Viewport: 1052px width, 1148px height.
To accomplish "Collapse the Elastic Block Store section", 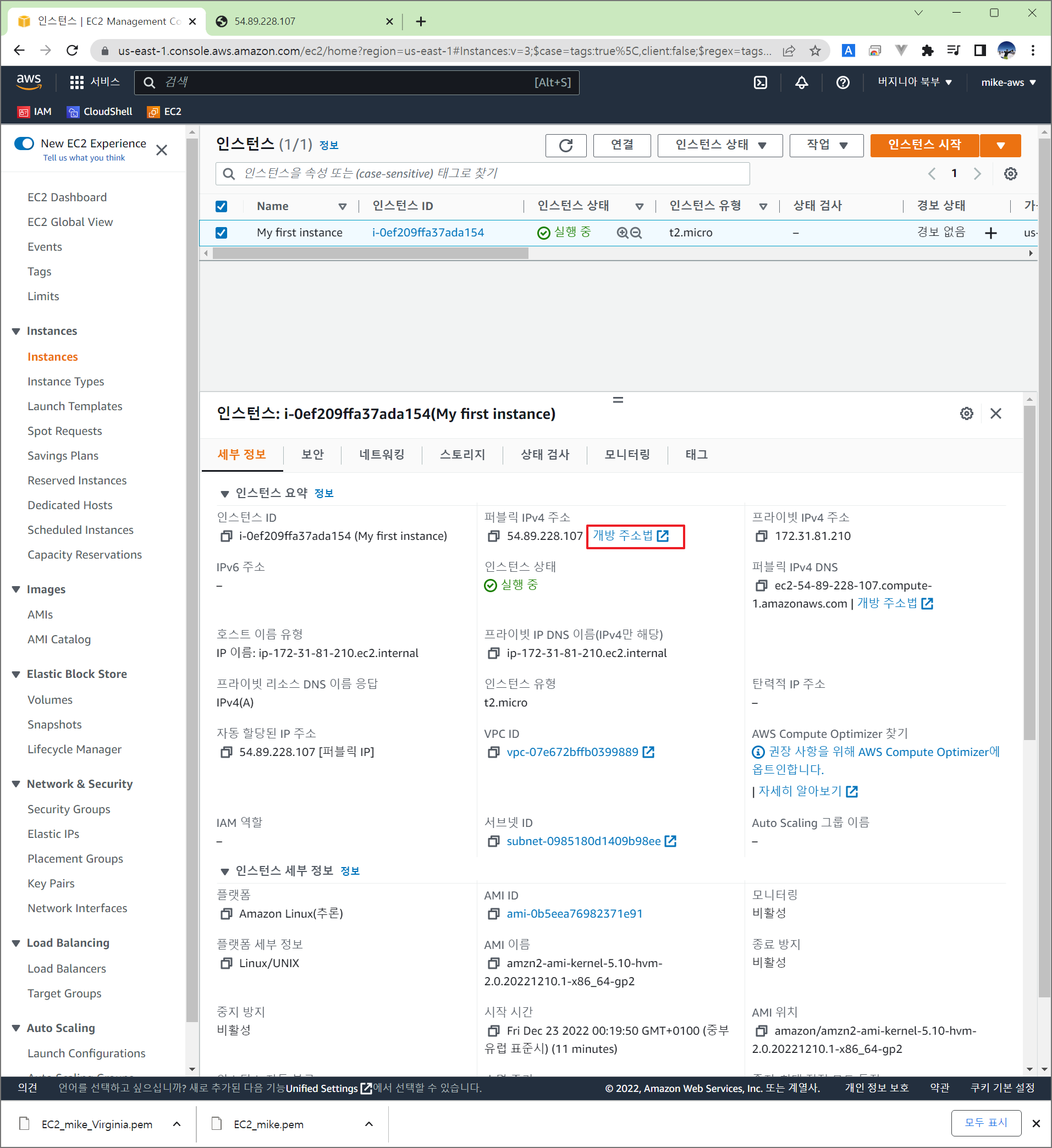I will (x=16, y=674).
